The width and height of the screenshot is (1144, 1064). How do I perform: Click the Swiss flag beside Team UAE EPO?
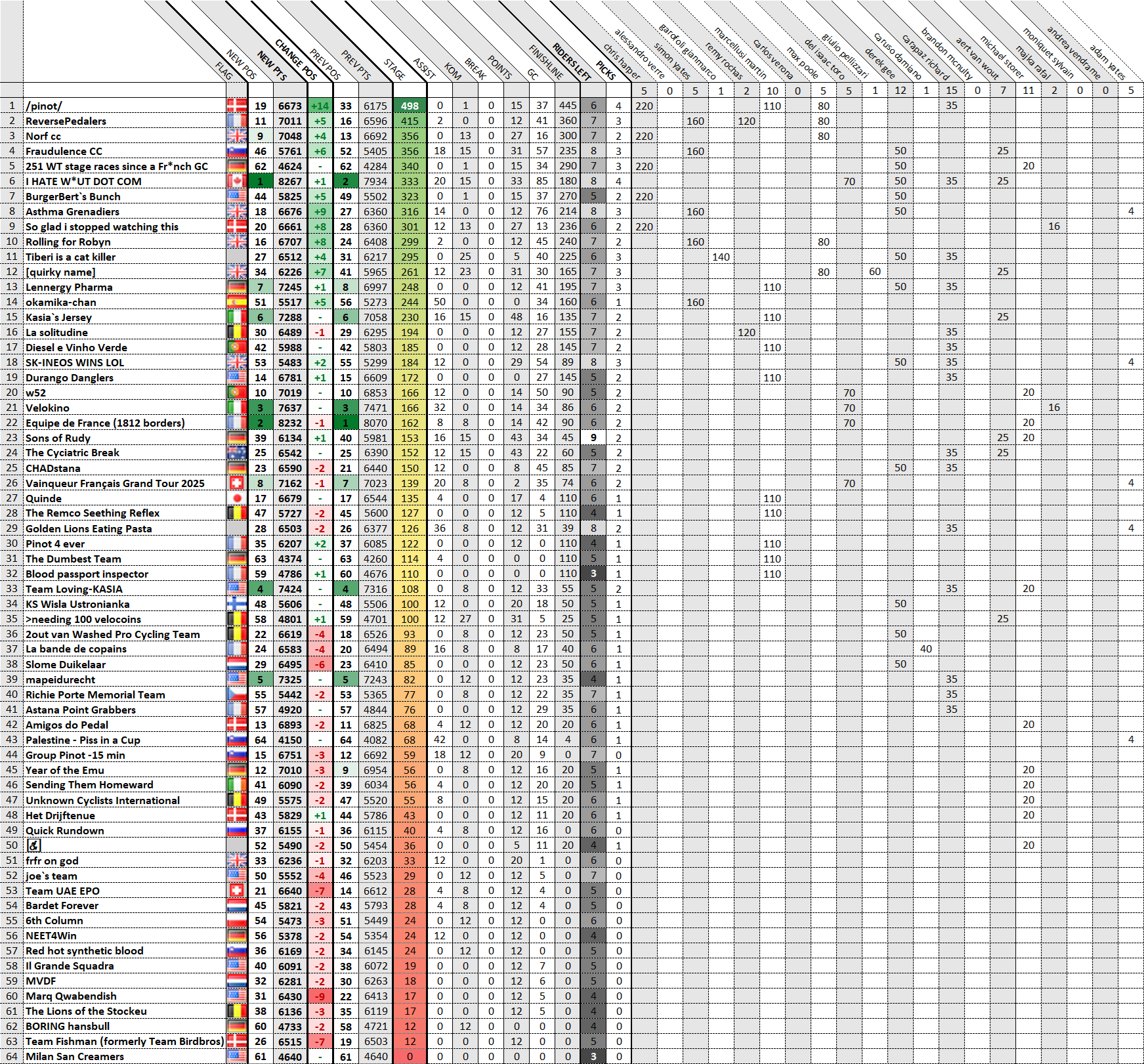[236, 891]
